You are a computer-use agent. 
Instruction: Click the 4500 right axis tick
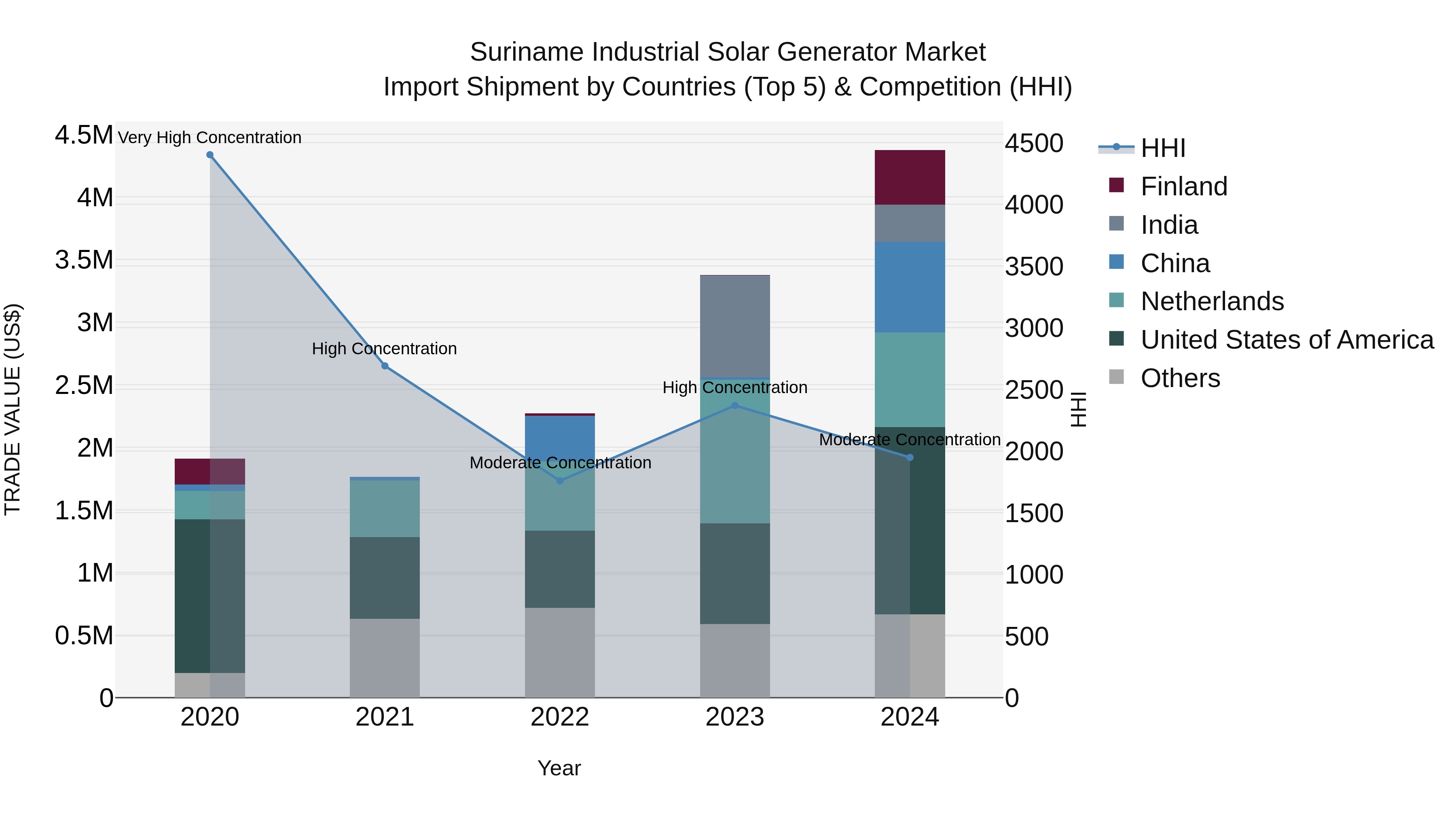click(x=1034, y=143)
